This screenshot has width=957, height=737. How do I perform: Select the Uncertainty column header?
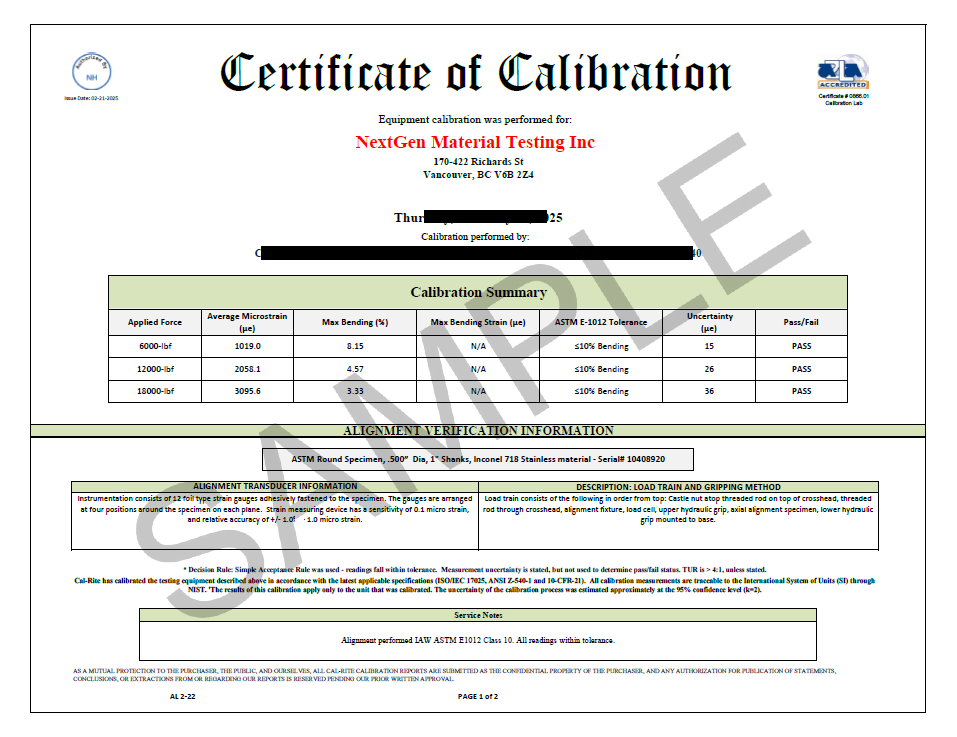pyautogui.click(x=709, y=322)
